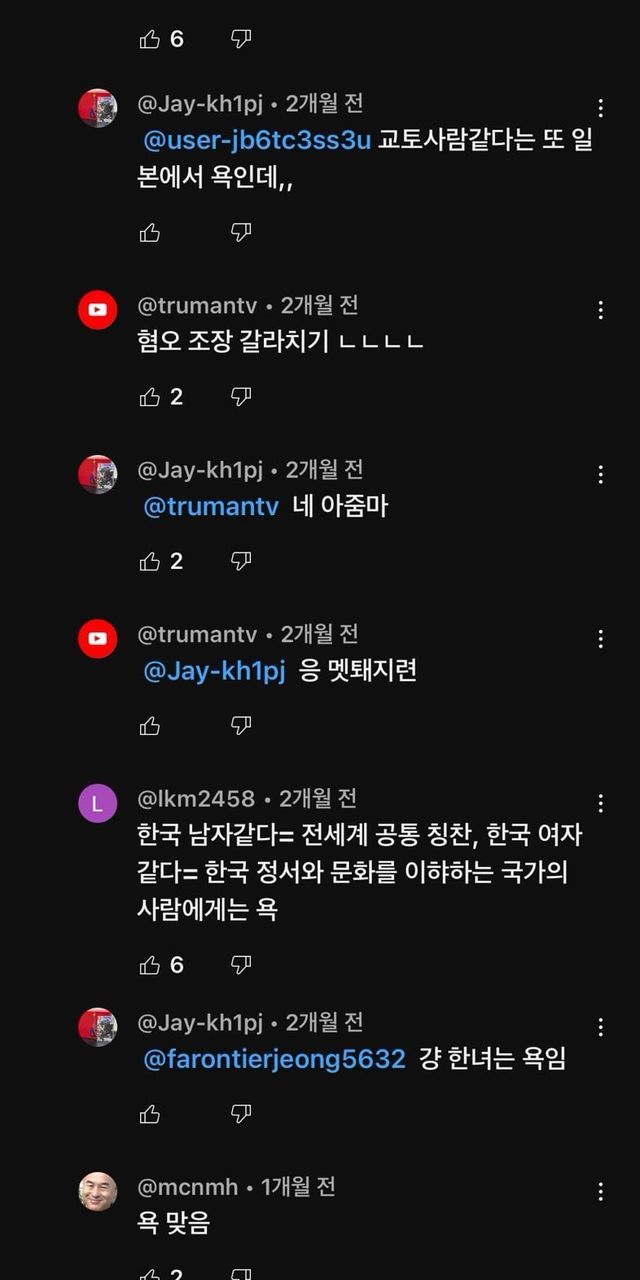
Task: Like the 교토사람같다는 reply by @Jay-kh1pj
Action: pos(150,233)
